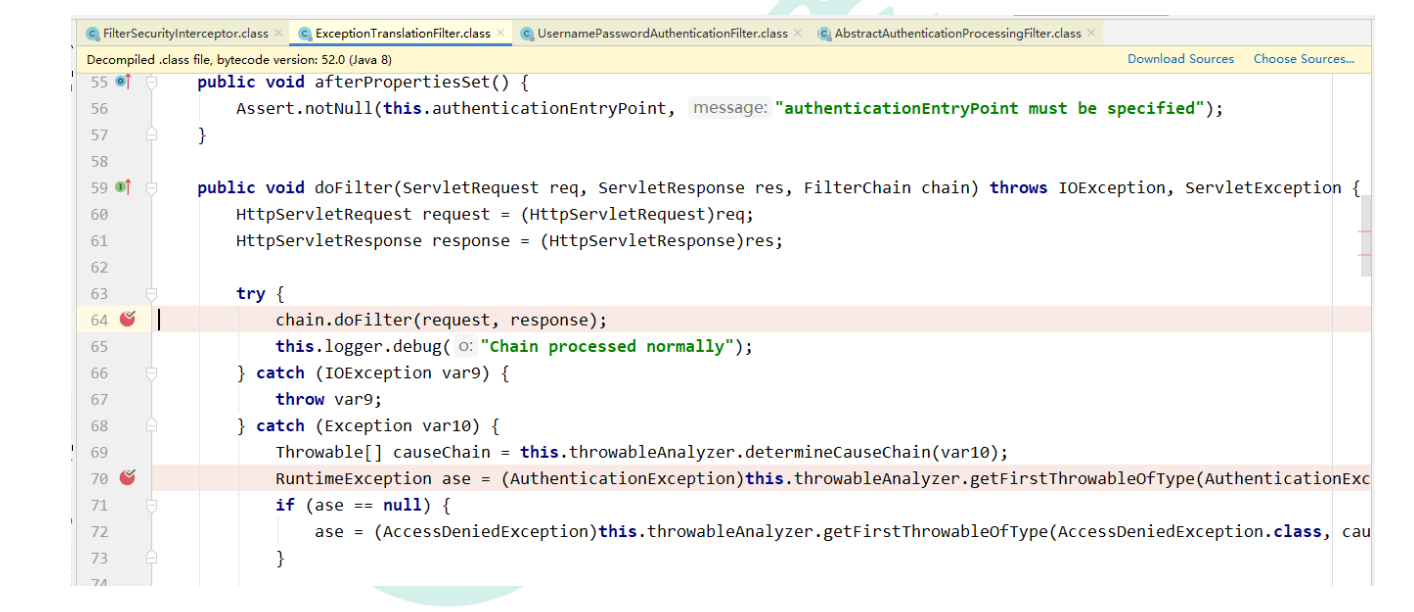
Task: Click class icon on FilterSecurityInterceptor tab
Action: 93,33
